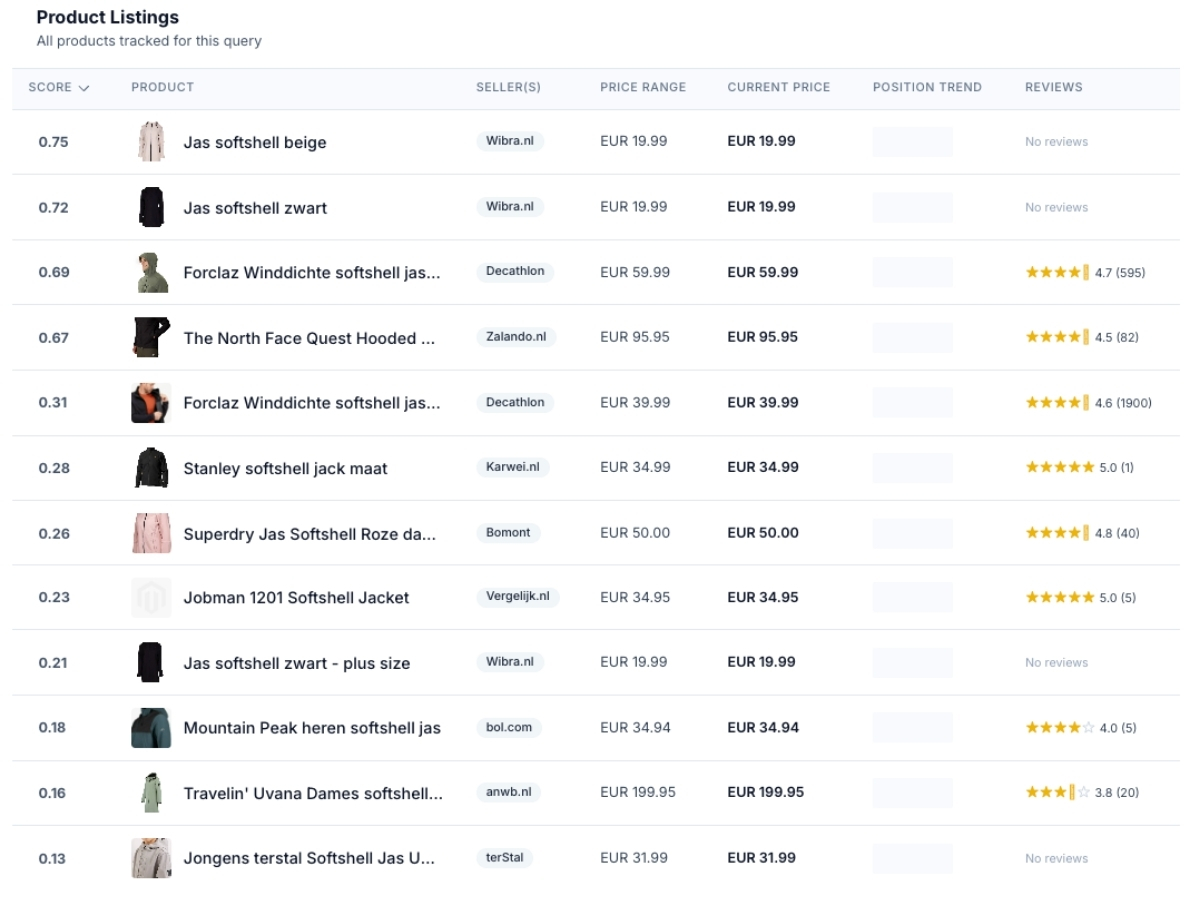This screenshot has width=1200, height=906.
Task: Click the beige softshell jacket thumbnail
Action: pyautogui.click(x=151, y=142)
